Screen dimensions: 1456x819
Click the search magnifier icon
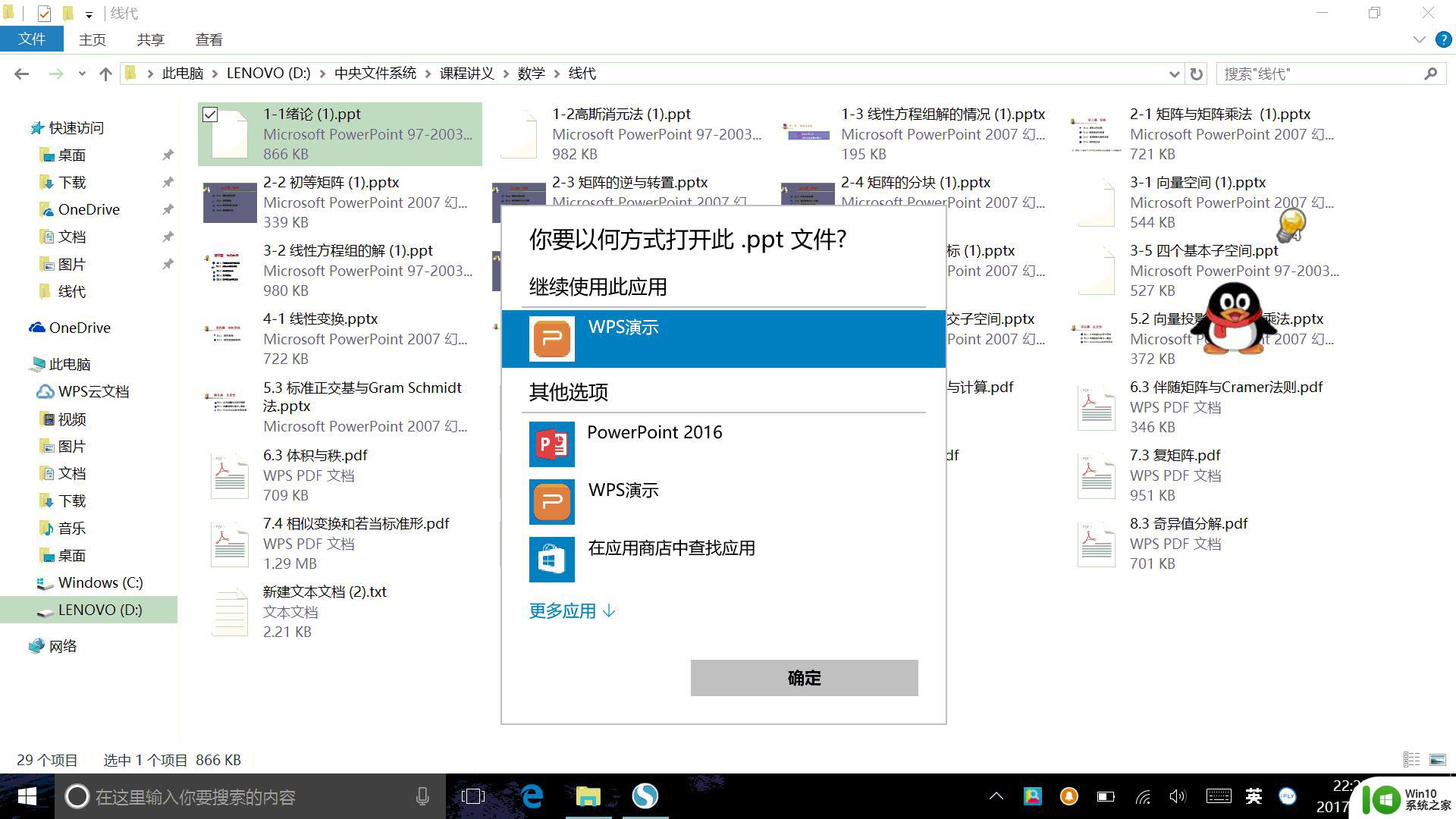point(1430,74)
